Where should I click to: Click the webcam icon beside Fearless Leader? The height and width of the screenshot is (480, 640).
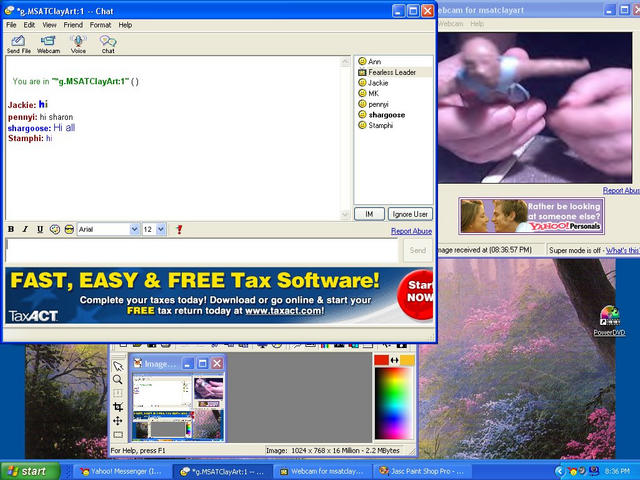click(x=362, y=72)
